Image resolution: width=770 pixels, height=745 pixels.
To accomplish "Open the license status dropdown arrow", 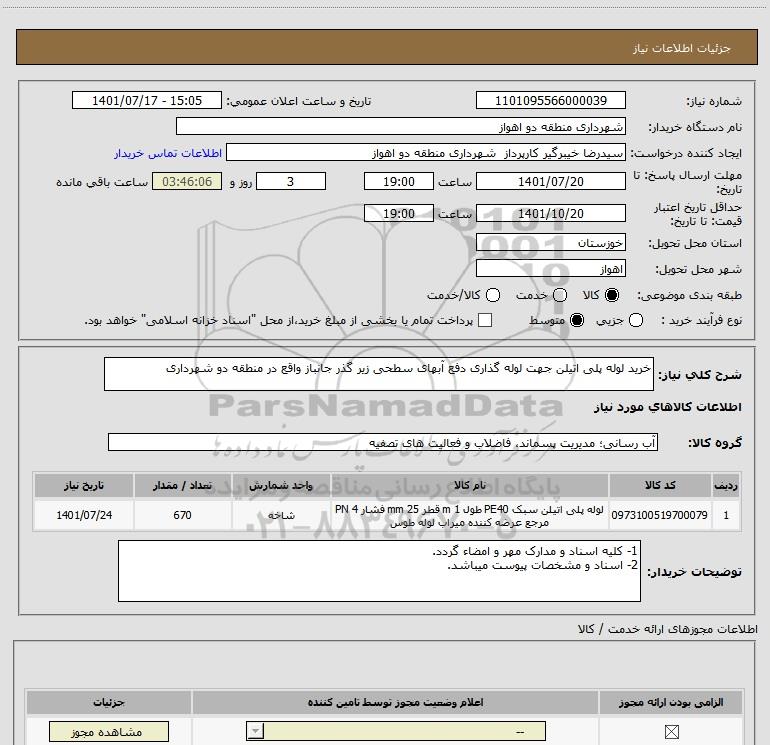I will (255, 731).
